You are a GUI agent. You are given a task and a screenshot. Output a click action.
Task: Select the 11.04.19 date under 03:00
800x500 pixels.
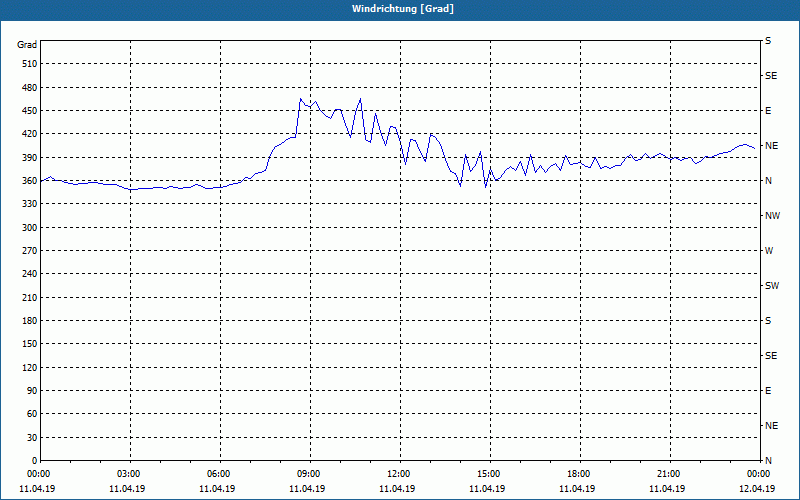pos(127,489)
